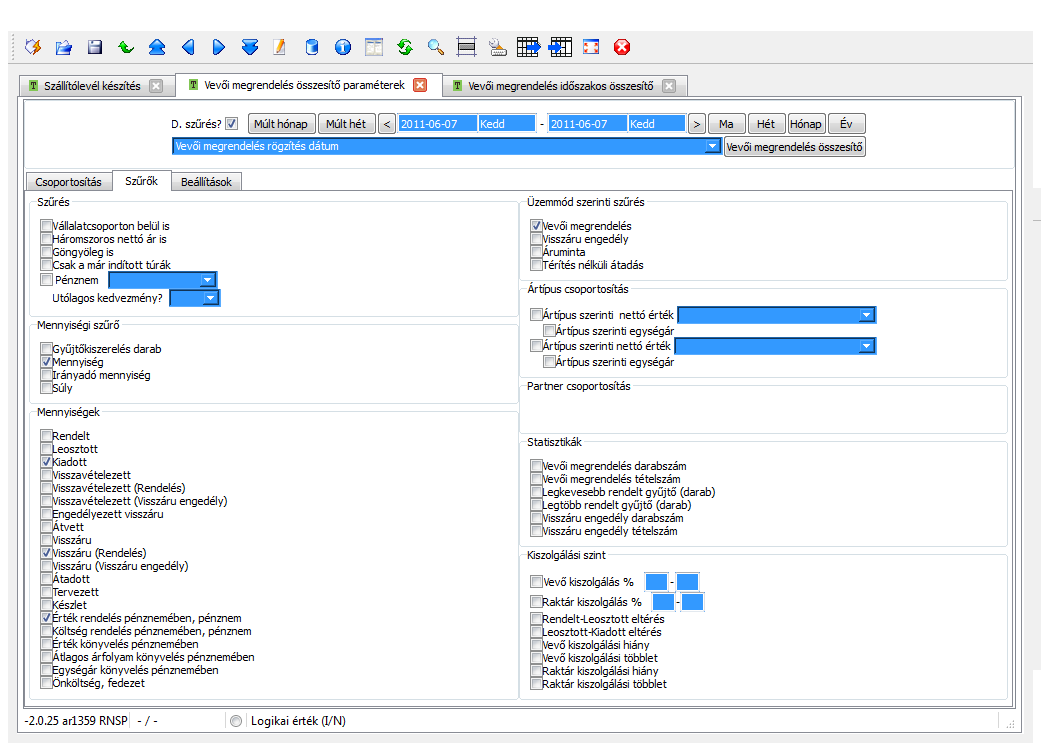Click the blue previous left arrow icon

point(188,47)
